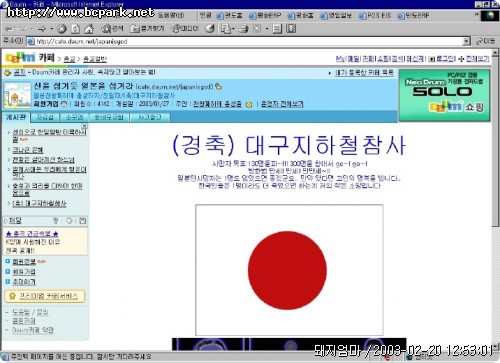
Task: Click the yellow icon after the owner name
Action: (249, 104)
